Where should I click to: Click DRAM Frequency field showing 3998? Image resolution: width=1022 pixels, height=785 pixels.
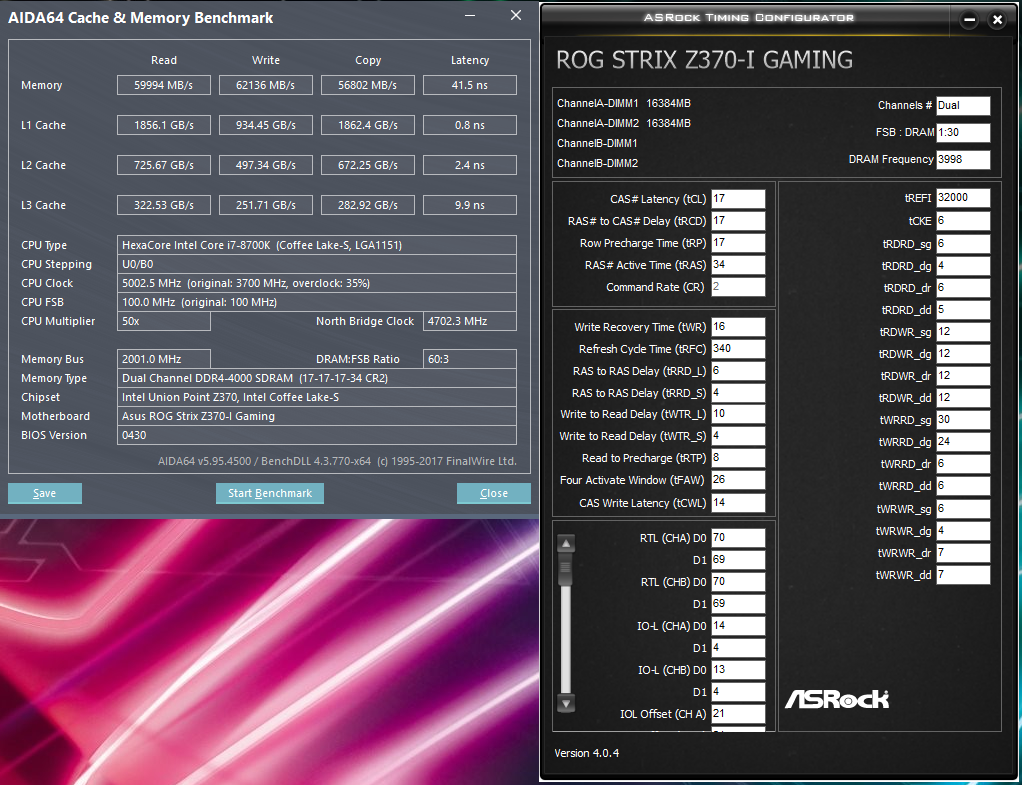tap(963, 160)
